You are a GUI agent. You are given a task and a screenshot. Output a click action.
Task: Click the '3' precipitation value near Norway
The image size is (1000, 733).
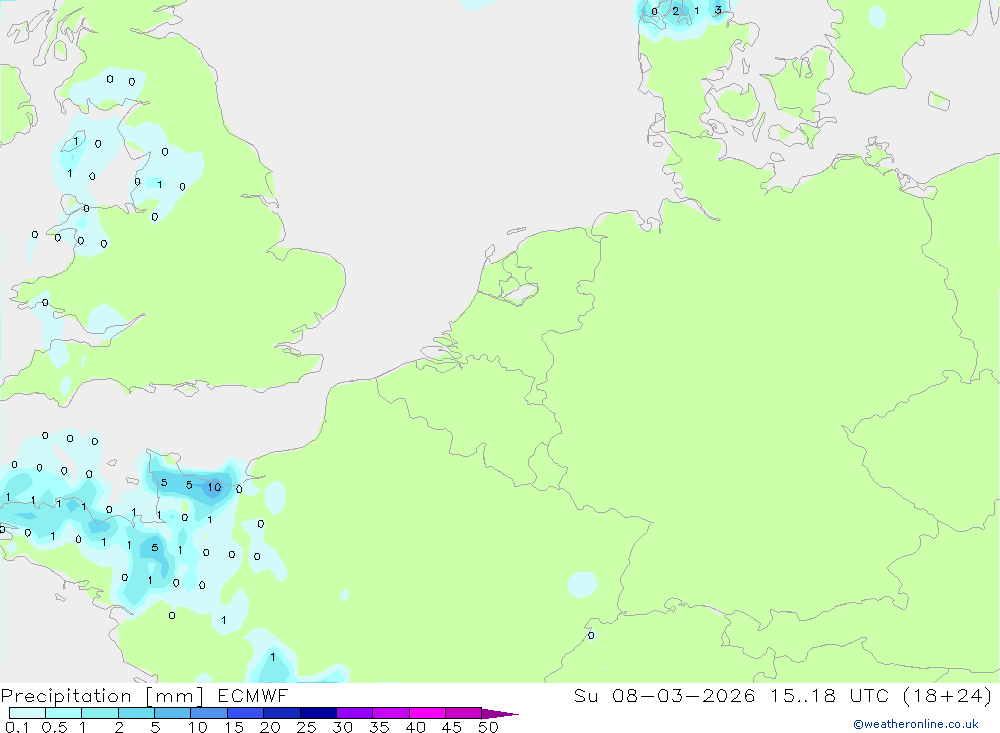pyautogui.click(x=718, y=10)
